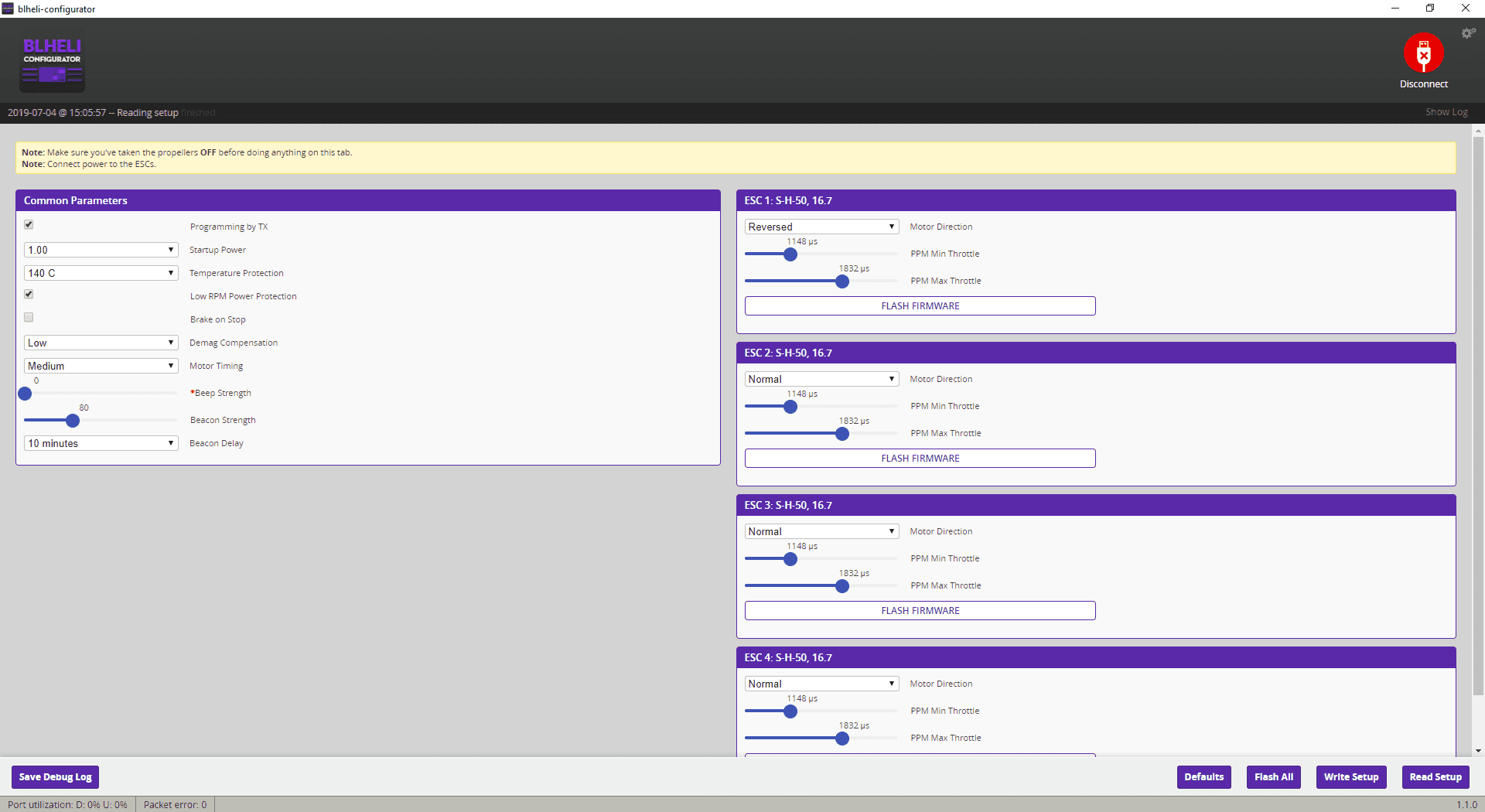Screen dimensions: 1485x812
Task: Click the Port utilization status text
Action: point(67,804)
